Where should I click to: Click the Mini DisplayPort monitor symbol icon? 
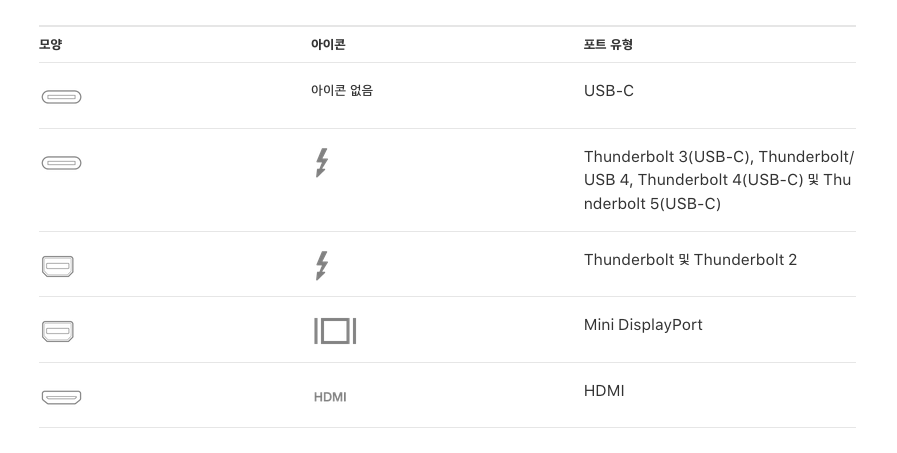coord(334,331)
